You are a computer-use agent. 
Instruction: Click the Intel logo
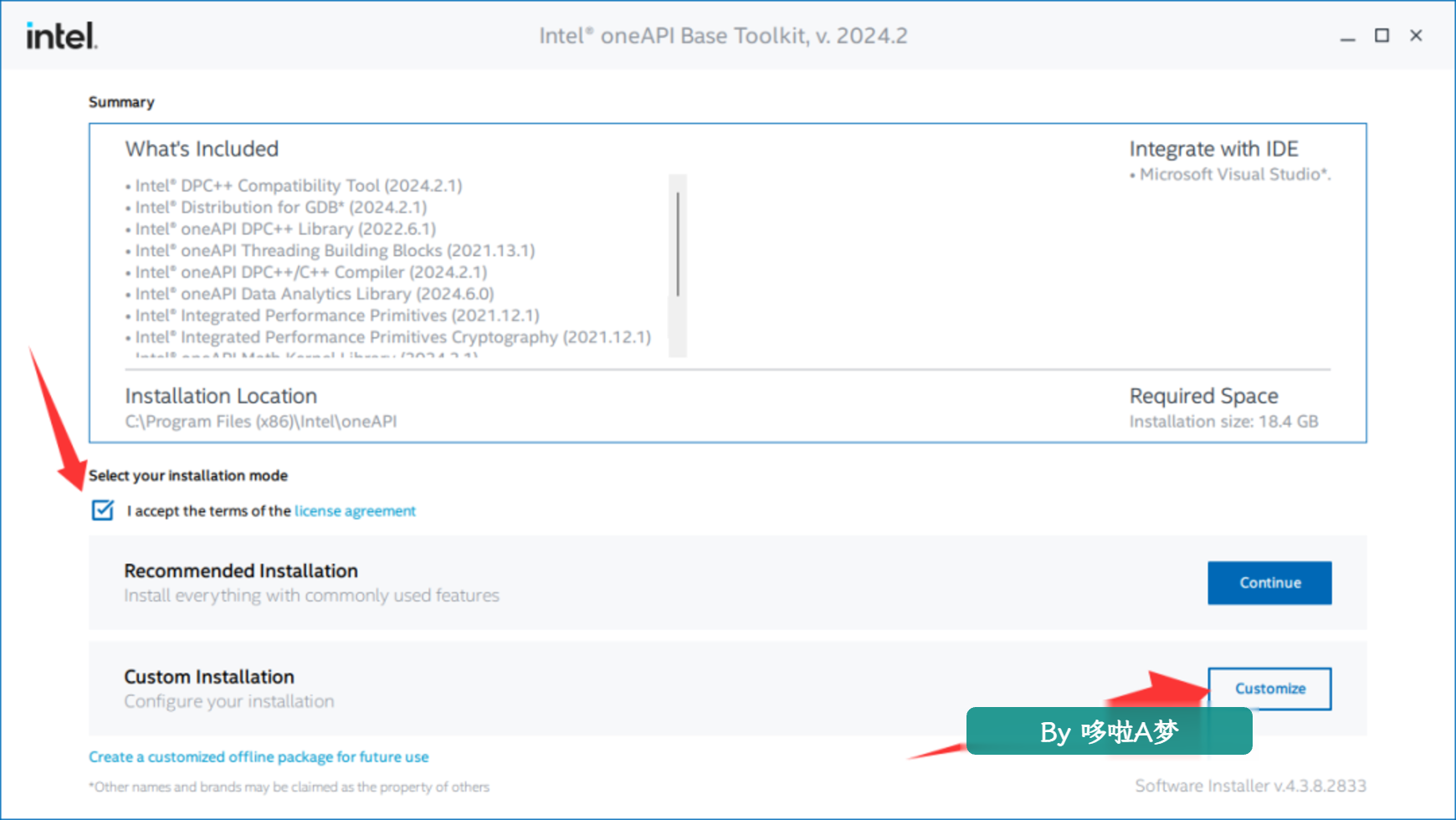click(62, 36)
